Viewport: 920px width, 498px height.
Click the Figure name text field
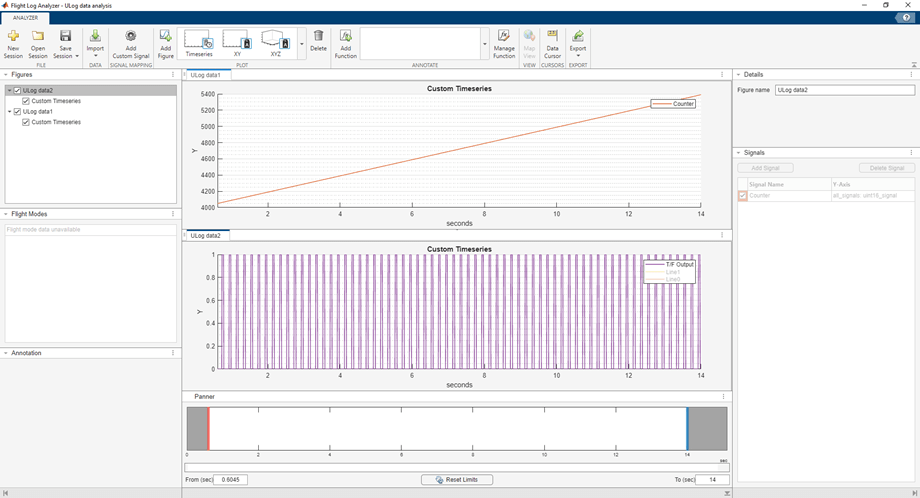(x=844, y=90)
